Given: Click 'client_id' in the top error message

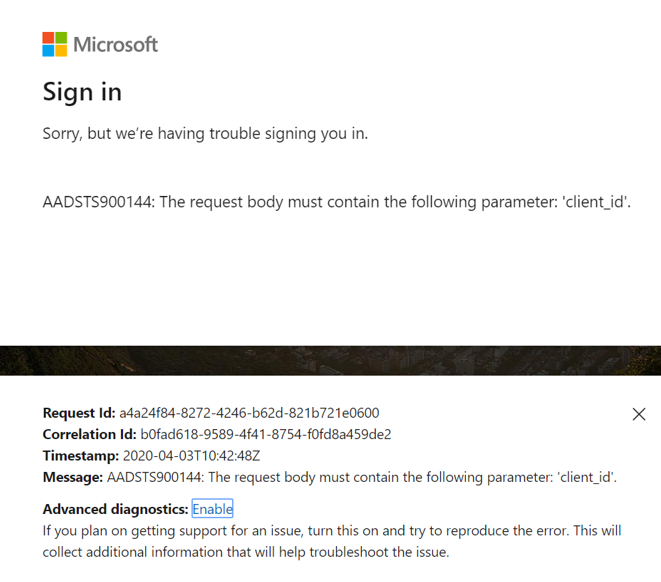Looking at the screenshot, I should pos(596,202).
